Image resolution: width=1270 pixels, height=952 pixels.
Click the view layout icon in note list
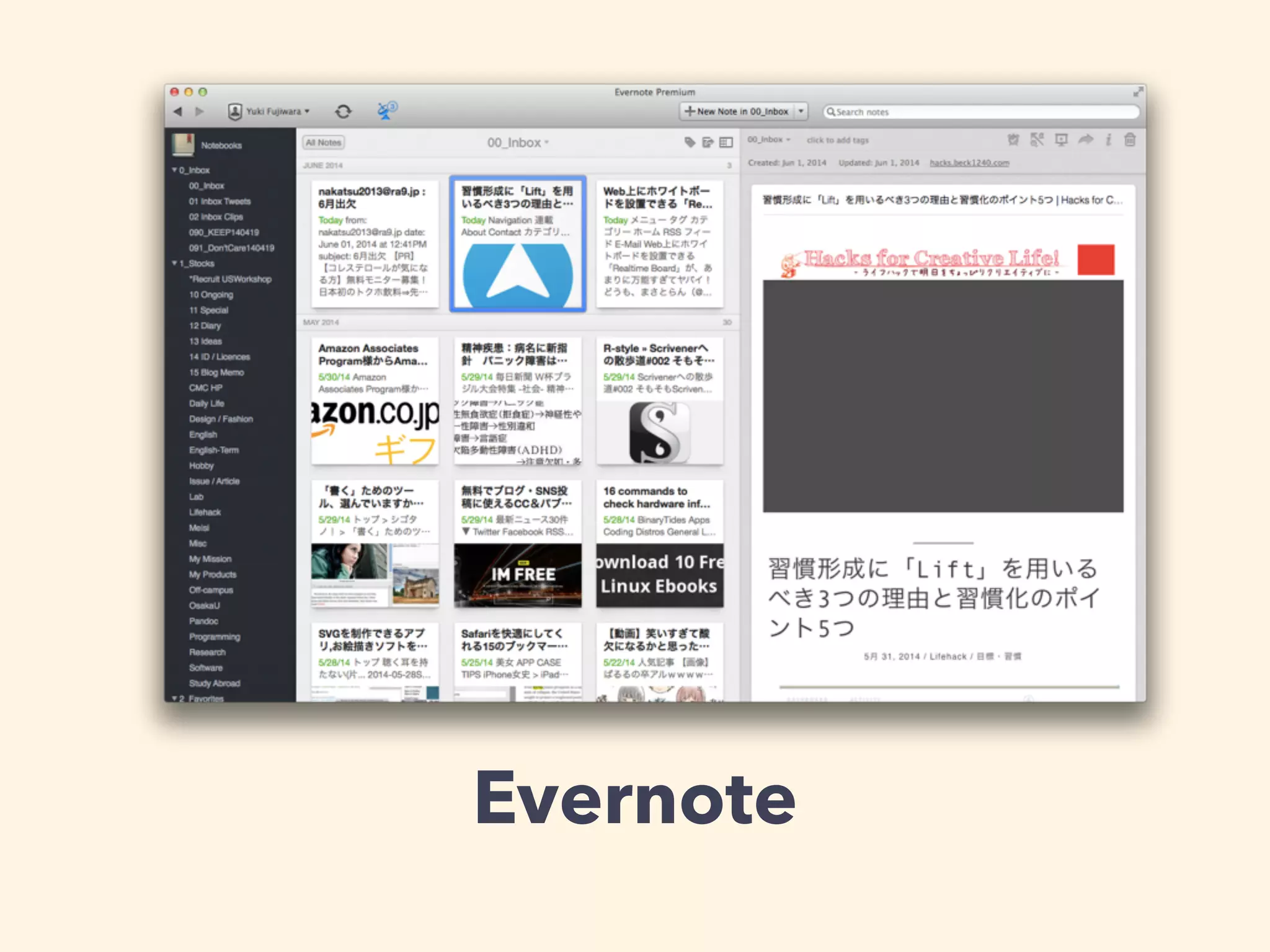click(x=726, y=143)
